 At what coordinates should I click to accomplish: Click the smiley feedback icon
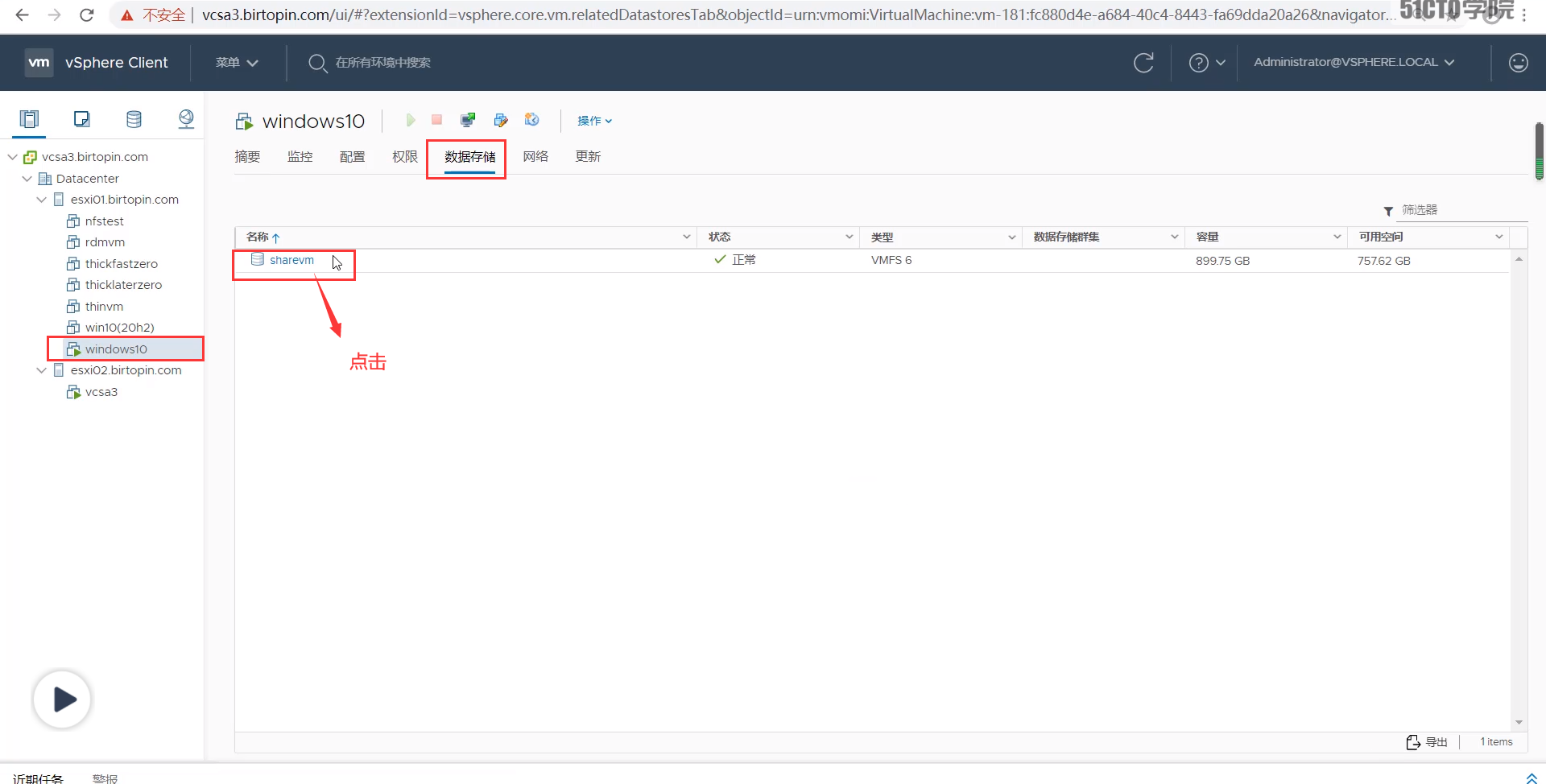click(x=1519, y=63)
